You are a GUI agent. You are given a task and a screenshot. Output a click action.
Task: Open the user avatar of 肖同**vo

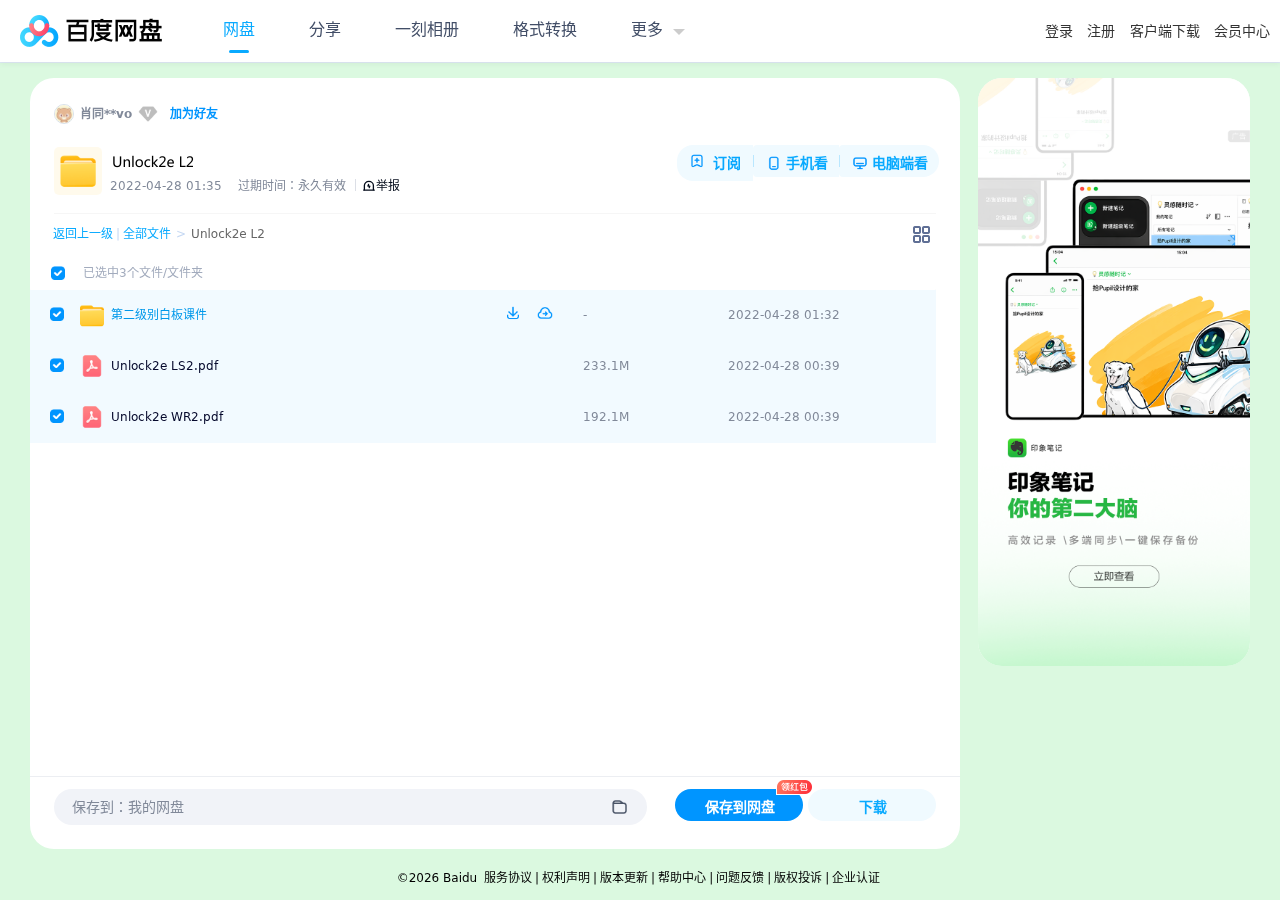coord(64,114)
